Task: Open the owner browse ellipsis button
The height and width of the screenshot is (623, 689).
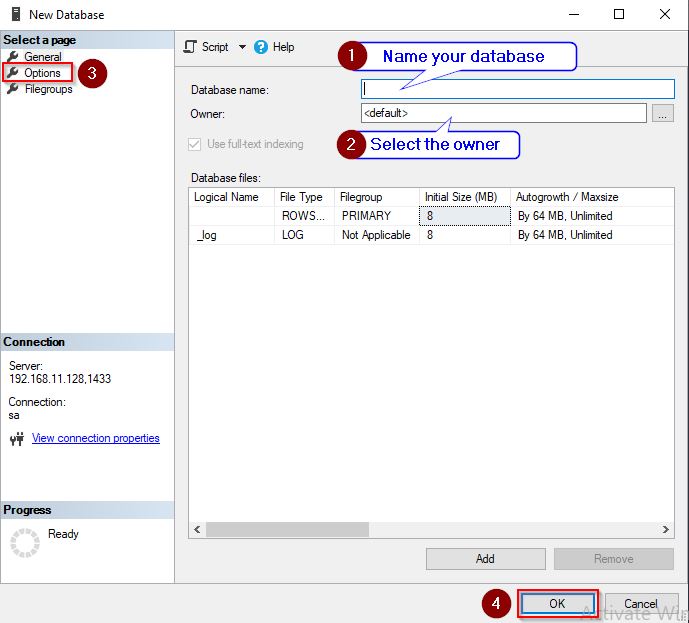Action: pyautogui.click(x=662, y=113)
